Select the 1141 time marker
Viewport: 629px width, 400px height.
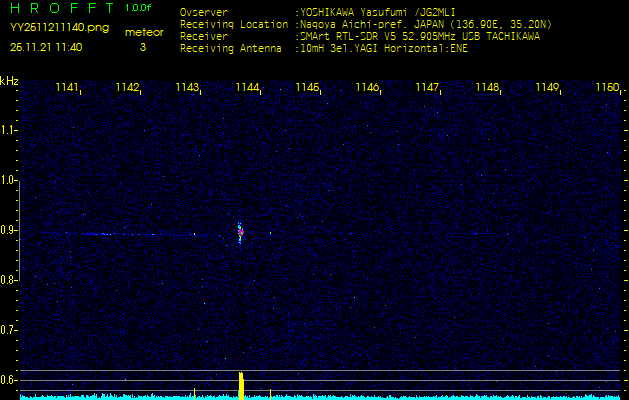pos(68,88)
